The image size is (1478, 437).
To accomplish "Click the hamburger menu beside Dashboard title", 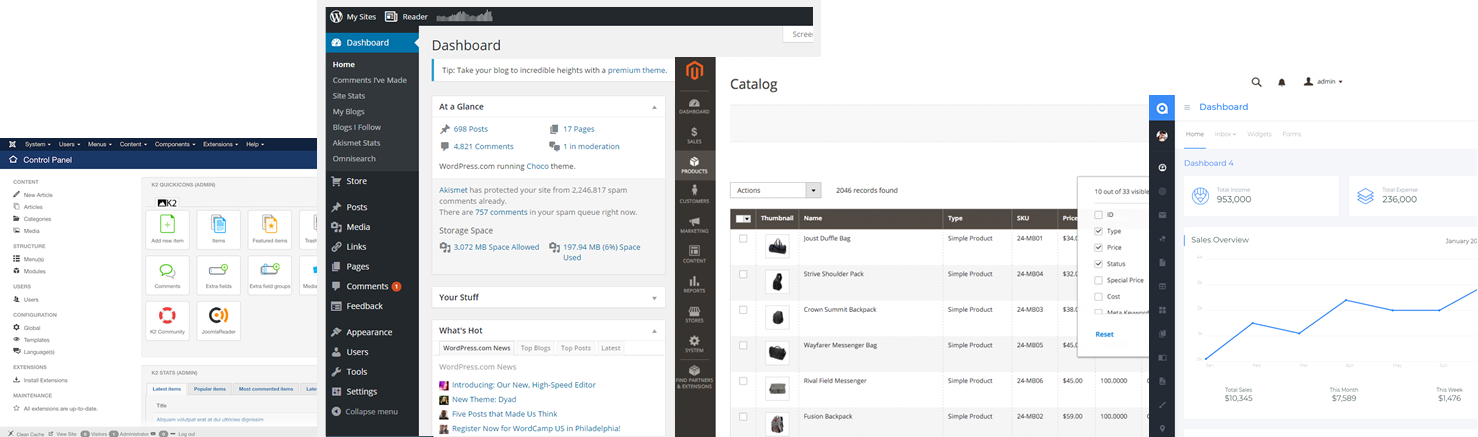I will [1187, 107].
